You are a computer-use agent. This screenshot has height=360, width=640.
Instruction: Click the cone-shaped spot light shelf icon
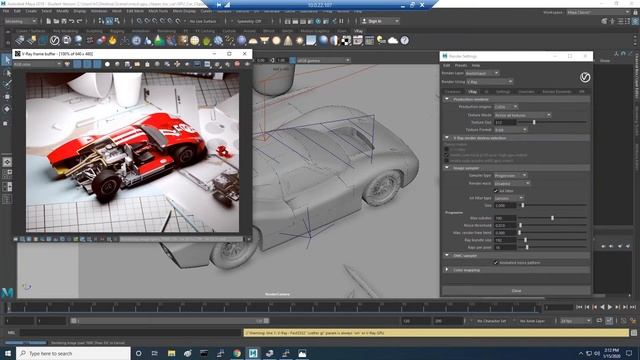(x=288, y=40)
